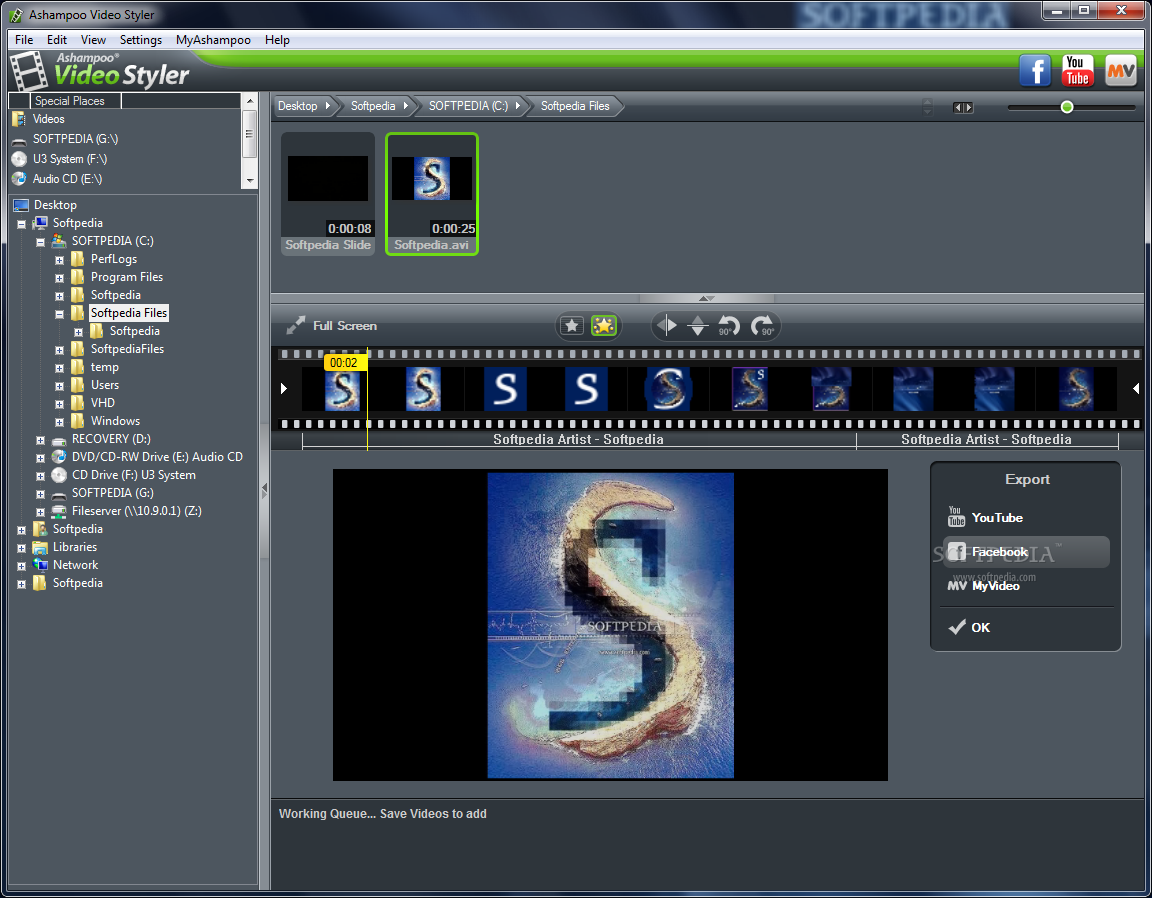1152x898 pixels.
Task: Expand the Users folder node
Action: tap(60, 386)
